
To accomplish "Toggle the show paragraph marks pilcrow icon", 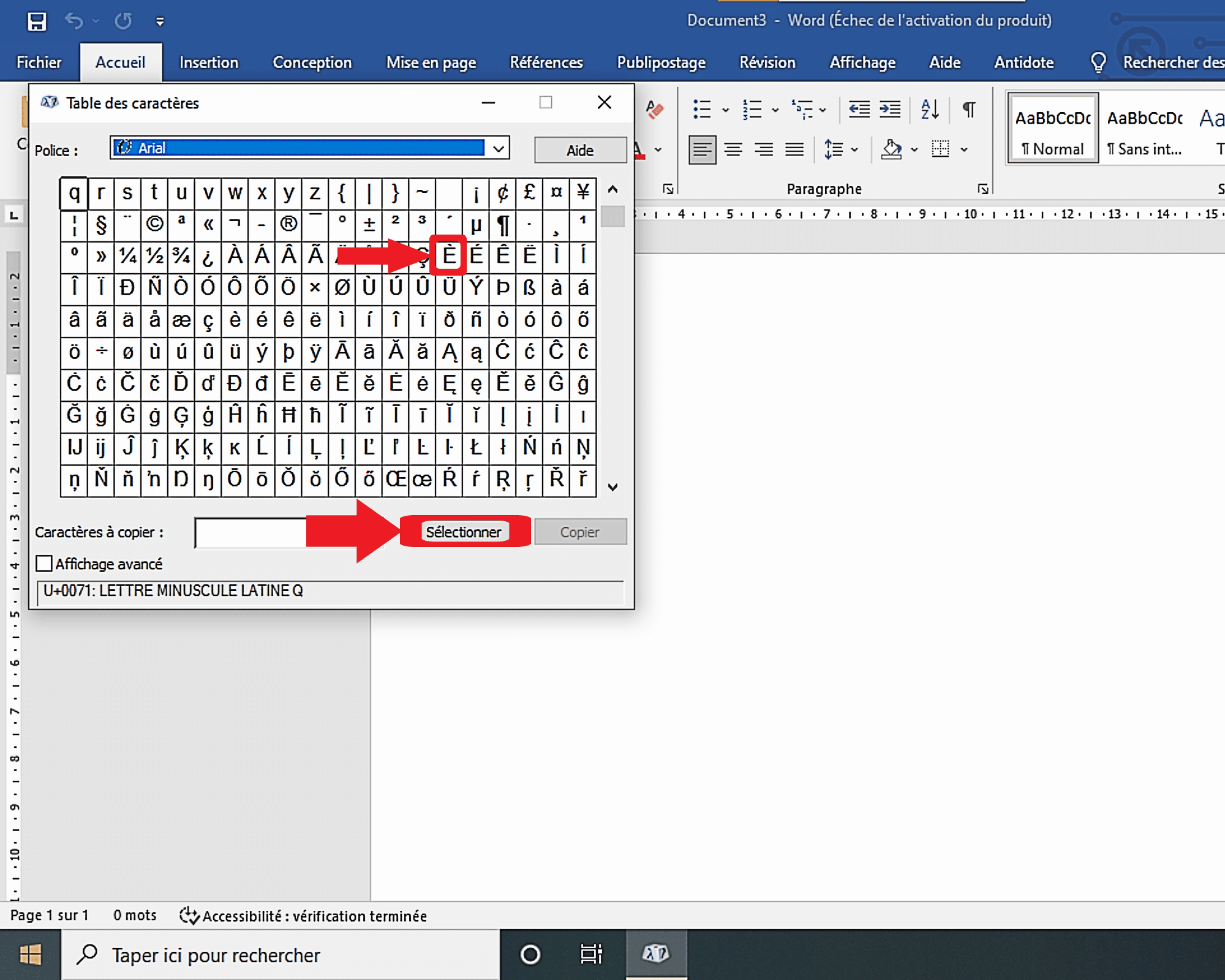I will click(968, 110).
